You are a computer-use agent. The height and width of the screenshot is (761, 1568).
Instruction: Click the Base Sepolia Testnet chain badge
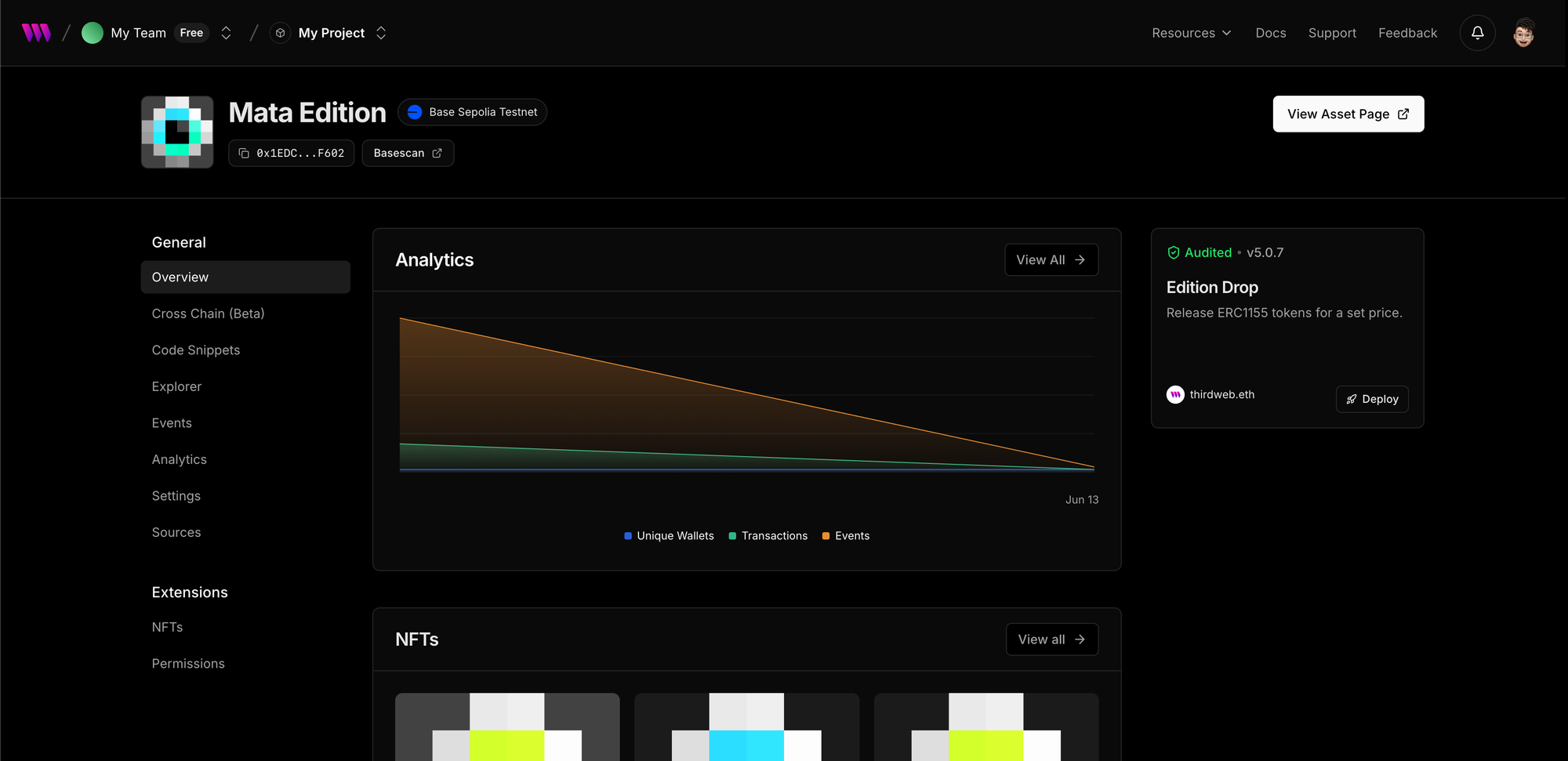[x=473, y=112]
